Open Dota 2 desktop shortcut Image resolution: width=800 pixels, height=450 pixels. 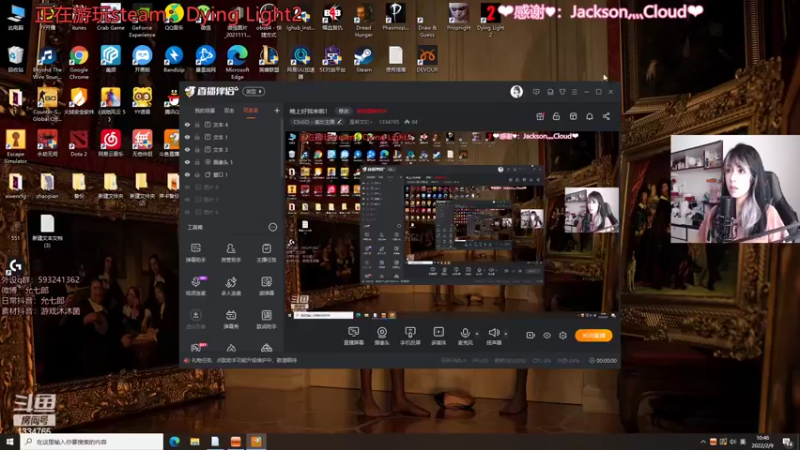(x=79, y=143)
